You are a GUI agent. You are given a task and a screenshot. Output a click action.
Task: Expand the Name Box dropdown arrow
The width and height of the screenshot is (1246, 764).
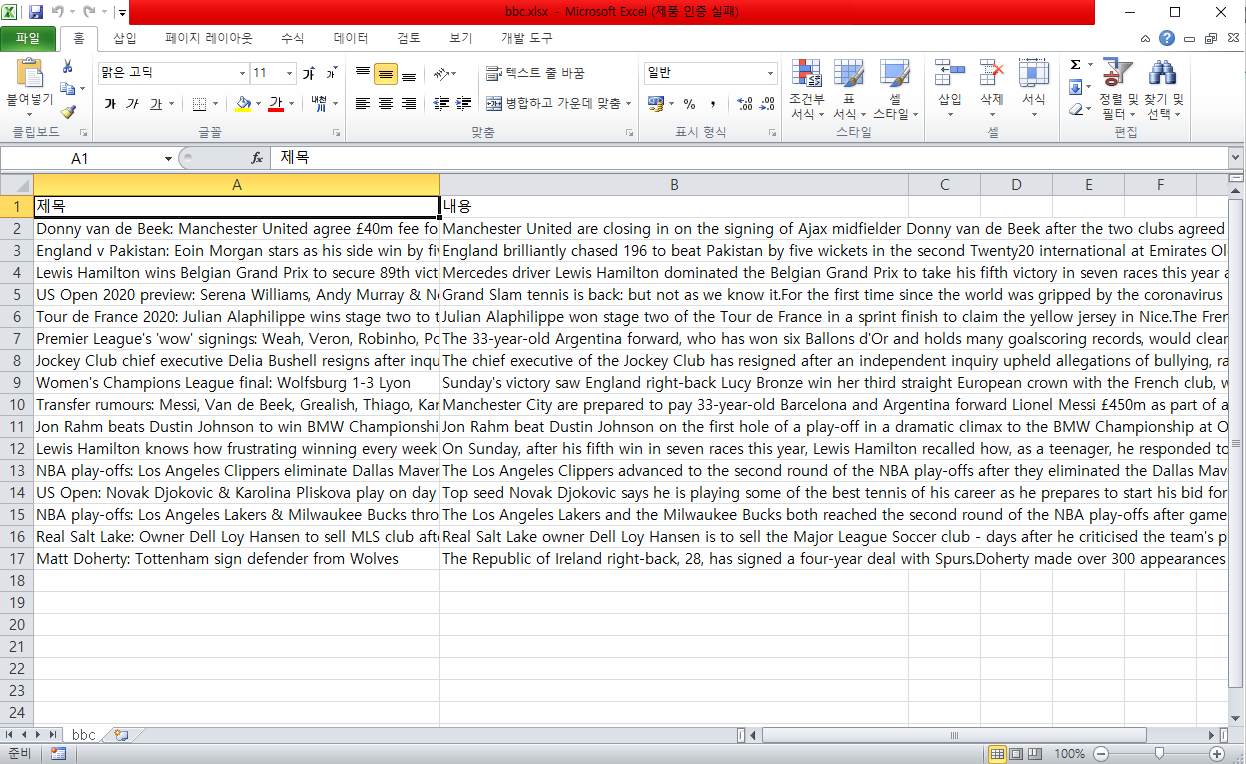(168, 158)
